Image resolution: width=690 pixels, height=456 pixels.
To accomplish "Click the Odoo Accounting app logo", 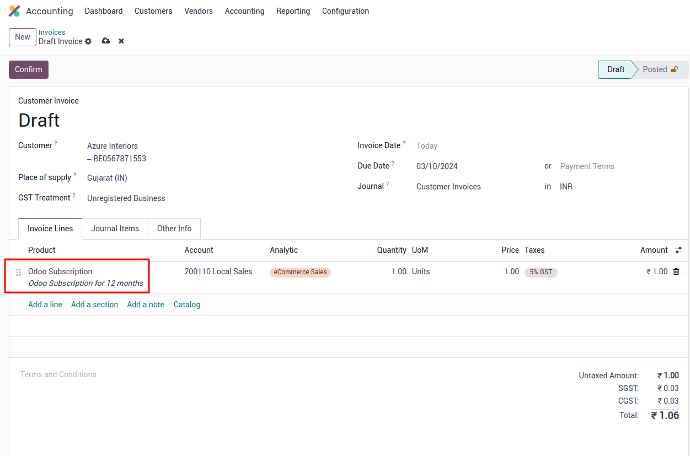I will [14, 11].
